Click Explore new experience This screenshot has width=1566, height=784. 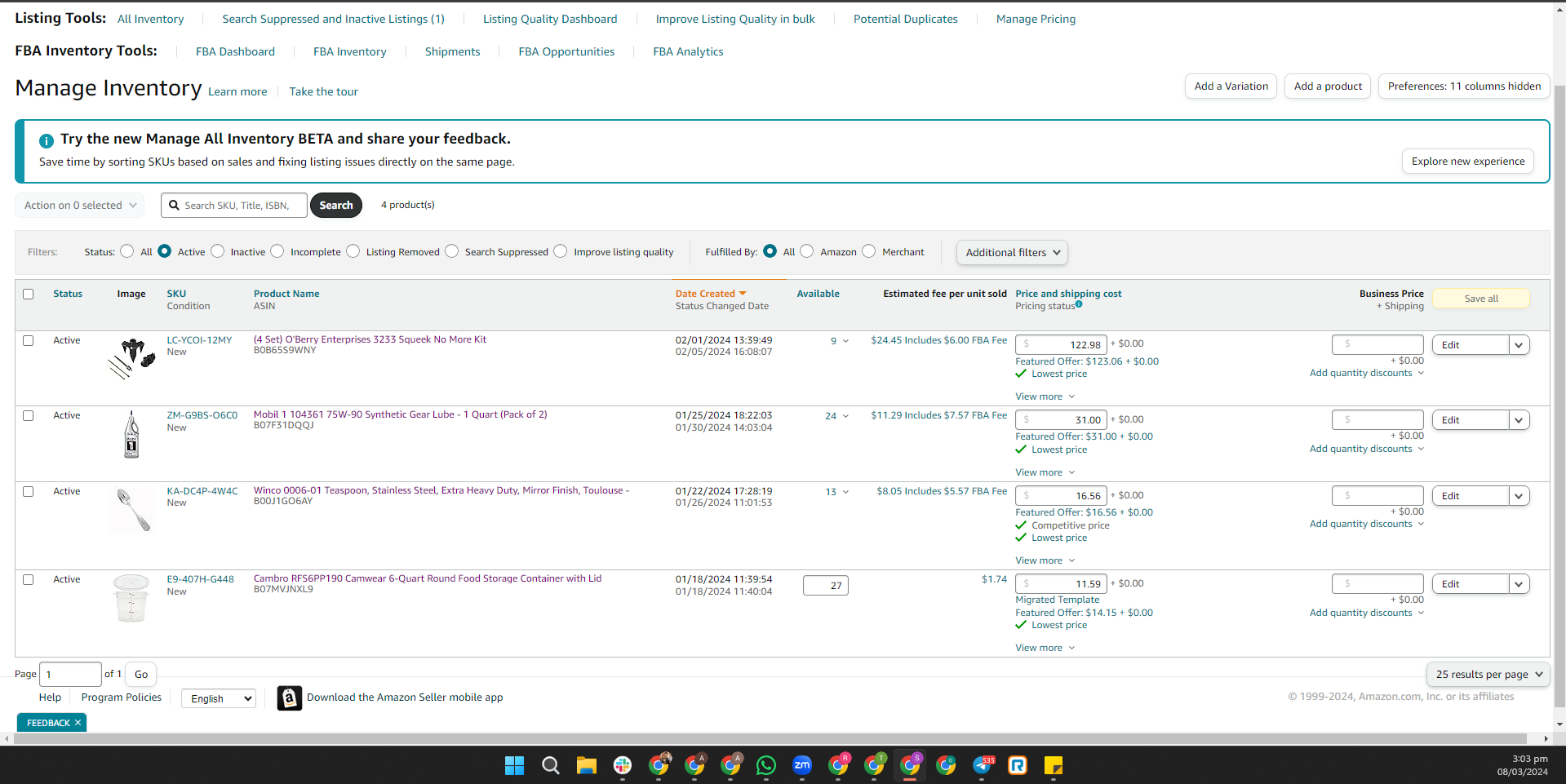click(x=1468, y=162)
